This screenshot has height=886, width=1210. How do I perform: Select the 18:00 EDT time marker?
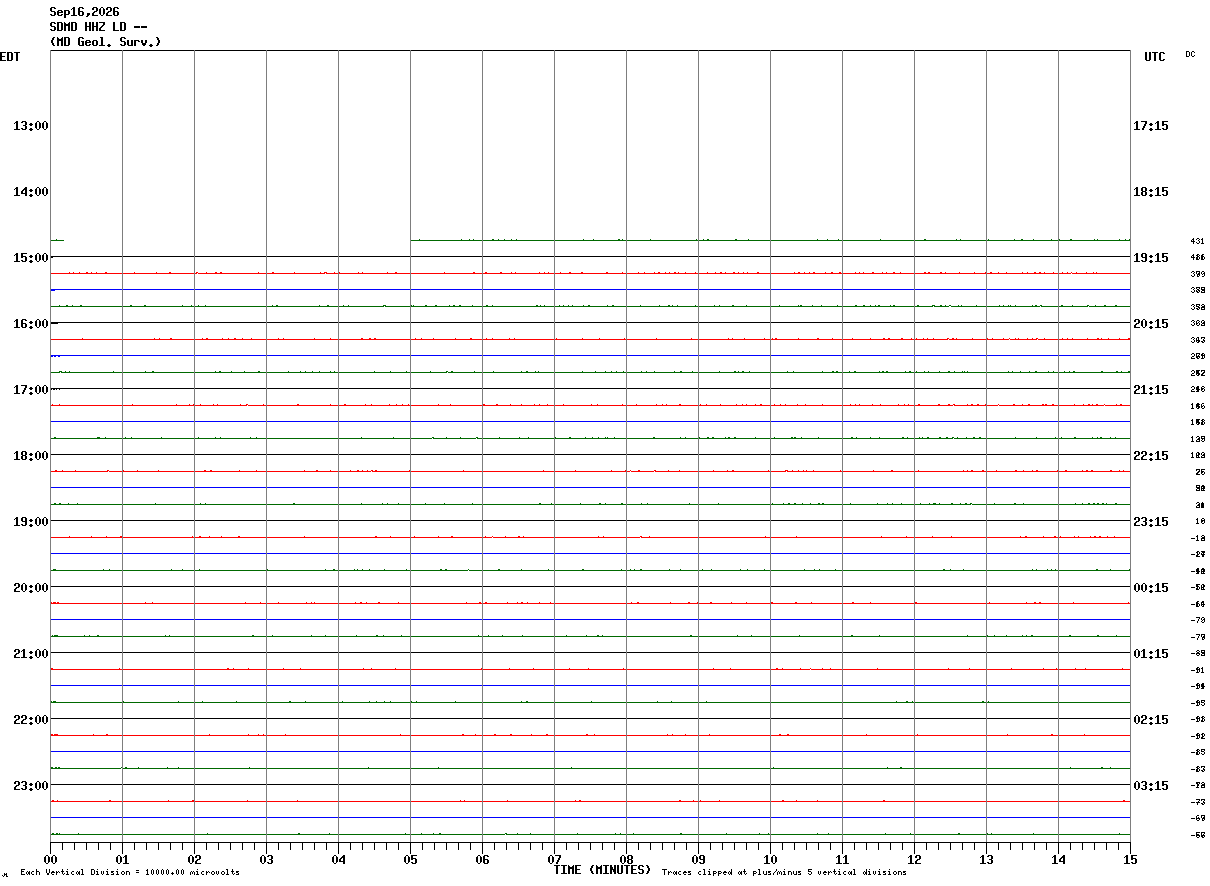(31, 456)
